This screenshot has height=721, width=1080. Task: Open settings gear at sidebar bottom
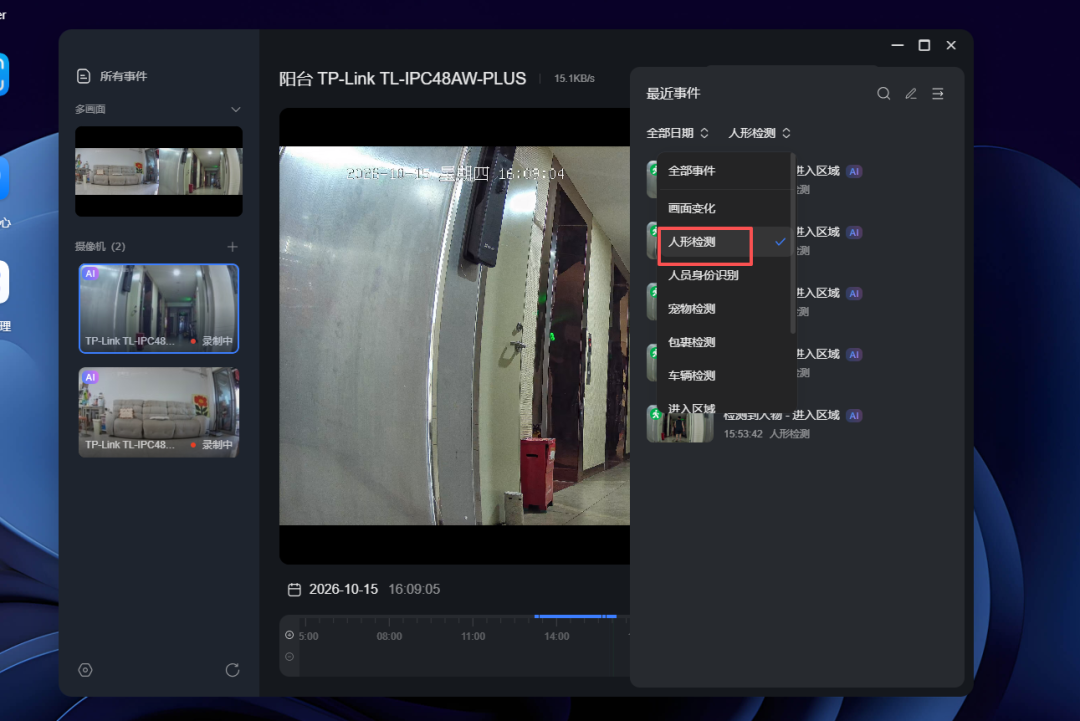85,670
